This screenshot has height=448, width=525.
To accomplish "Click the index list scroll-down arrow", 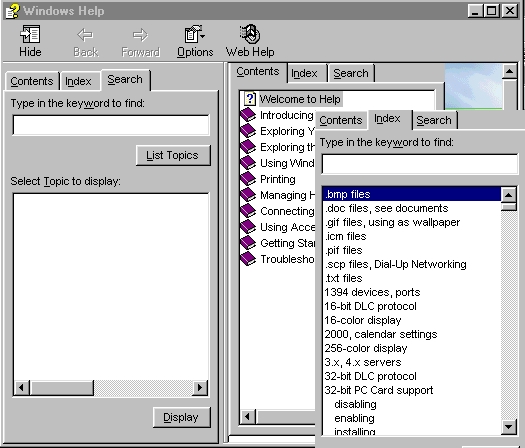I will 508,427.
